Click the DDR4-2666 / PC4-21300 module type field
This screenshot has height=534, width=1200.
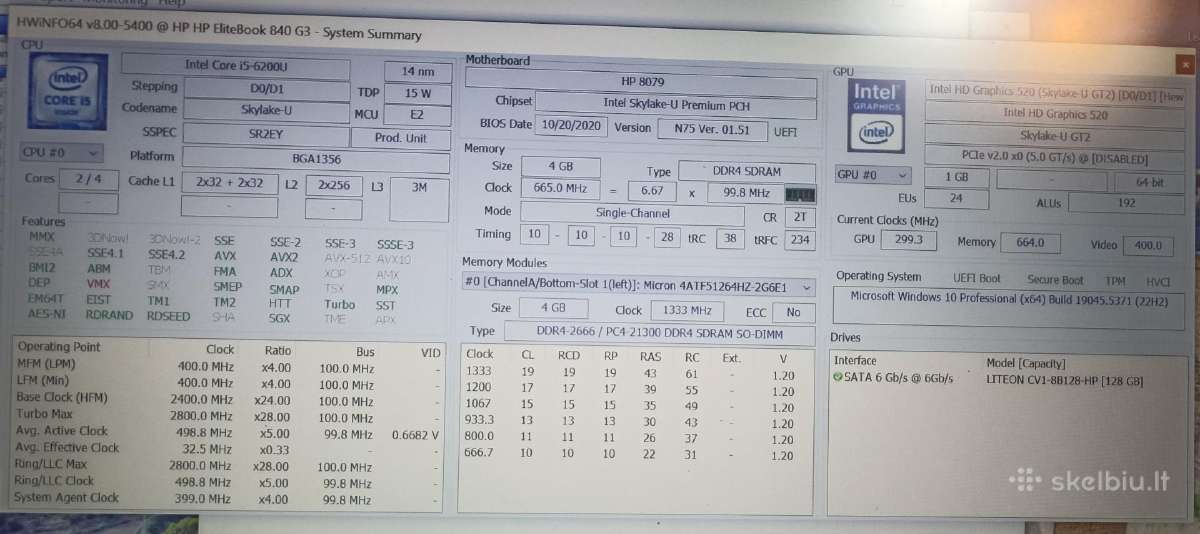[658, 331]
